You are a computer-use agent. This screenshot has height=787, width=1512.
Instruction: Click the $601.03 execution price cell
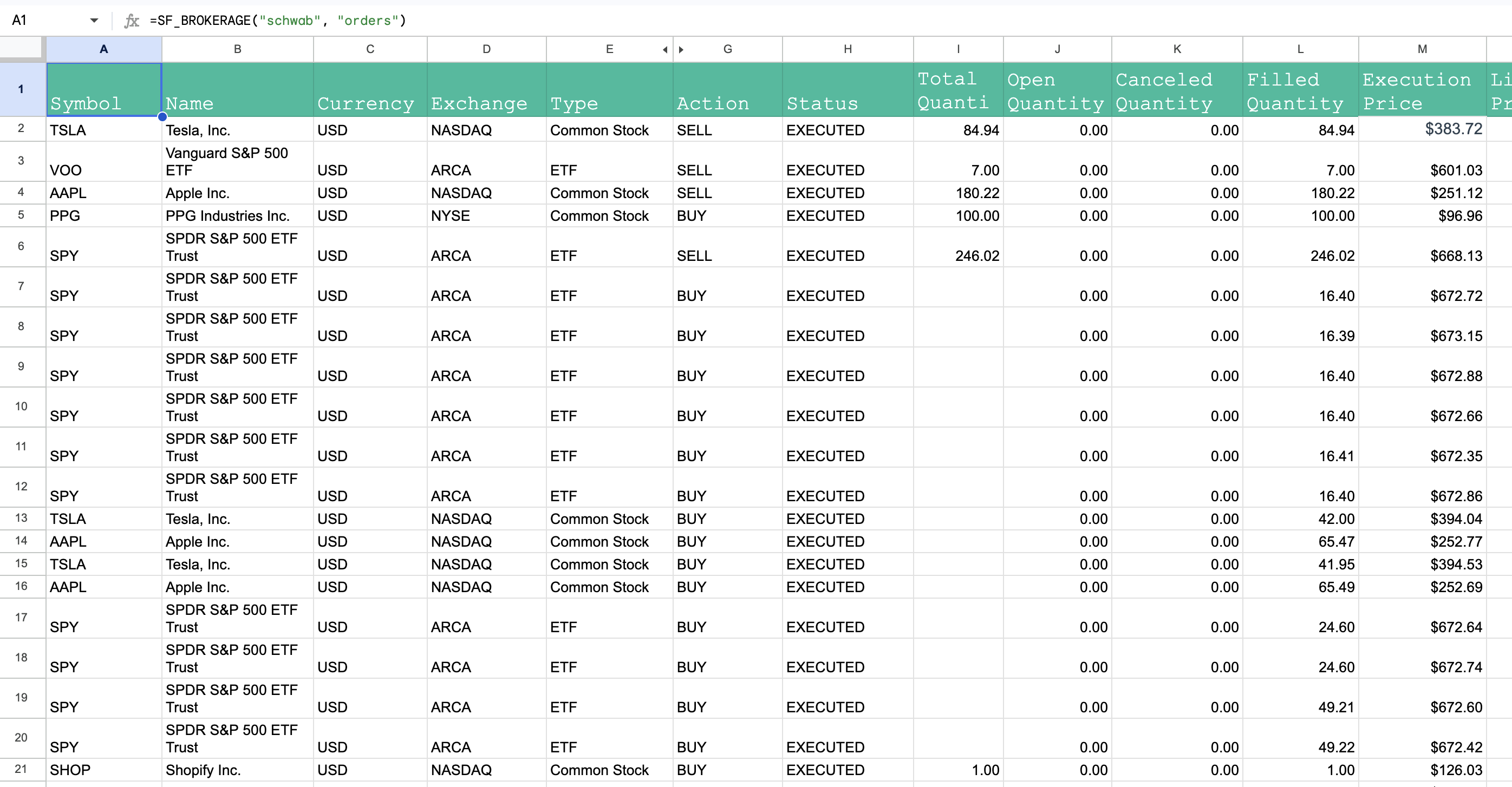click(1423, 161)
